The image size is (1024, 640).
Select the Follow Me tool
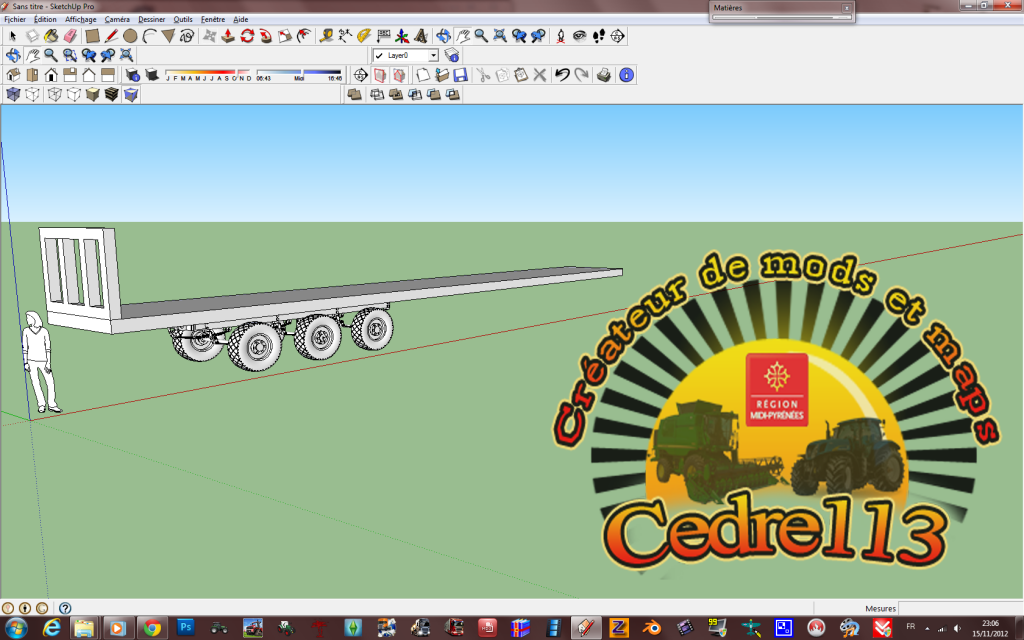266,36
